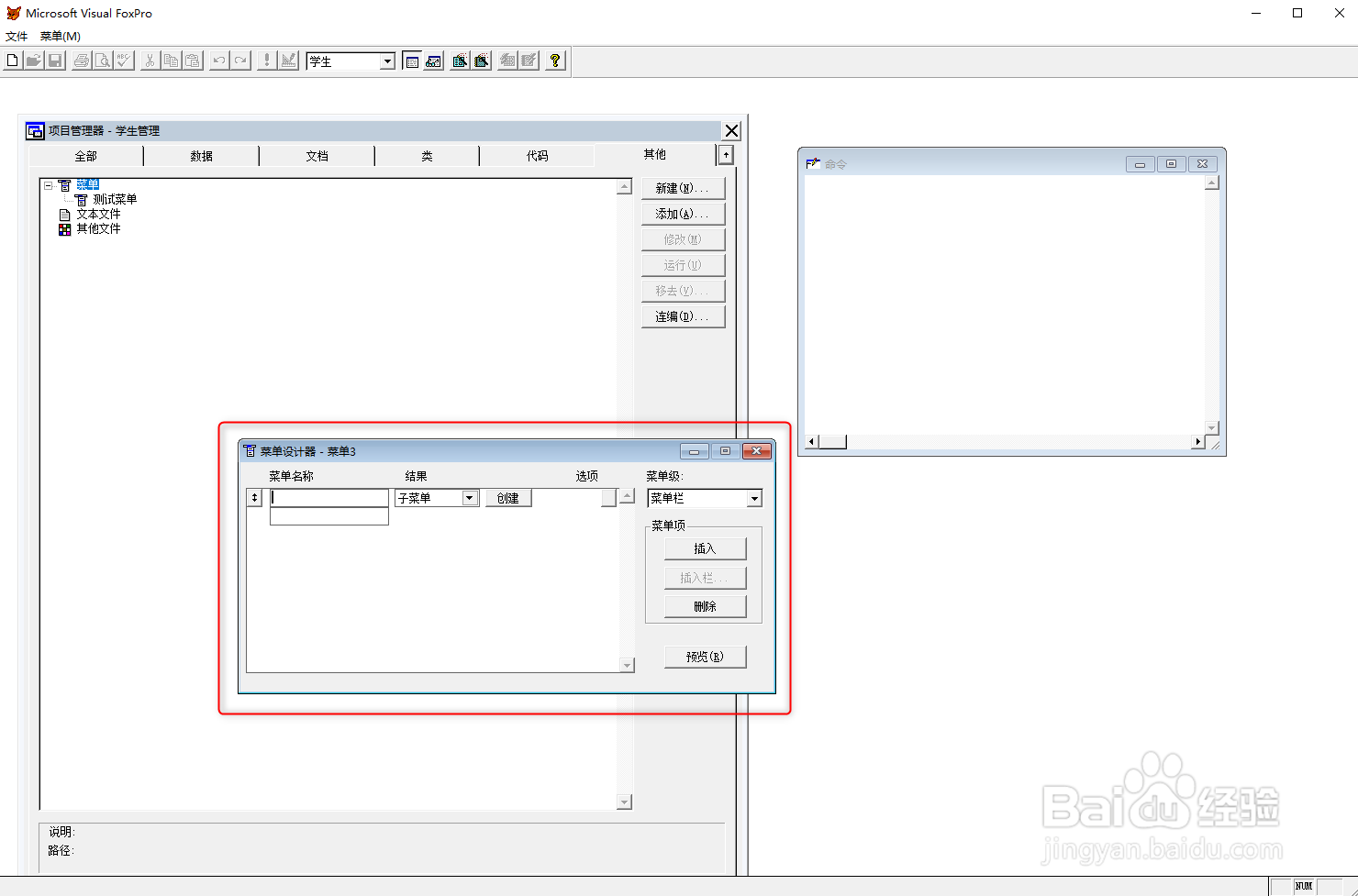The height and width of the screenshot is (896, 1358).
Task: Click the Print toolbar icon
Action: (x=82, y=61)
